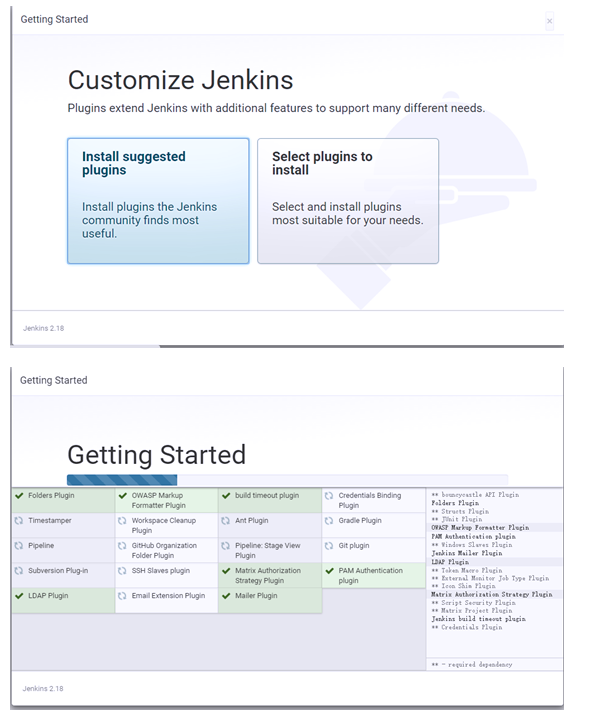Click Matrix Project Plugin log line
Image resolution: width=610 pixels, height=715 pixels.
click(472, 611)
